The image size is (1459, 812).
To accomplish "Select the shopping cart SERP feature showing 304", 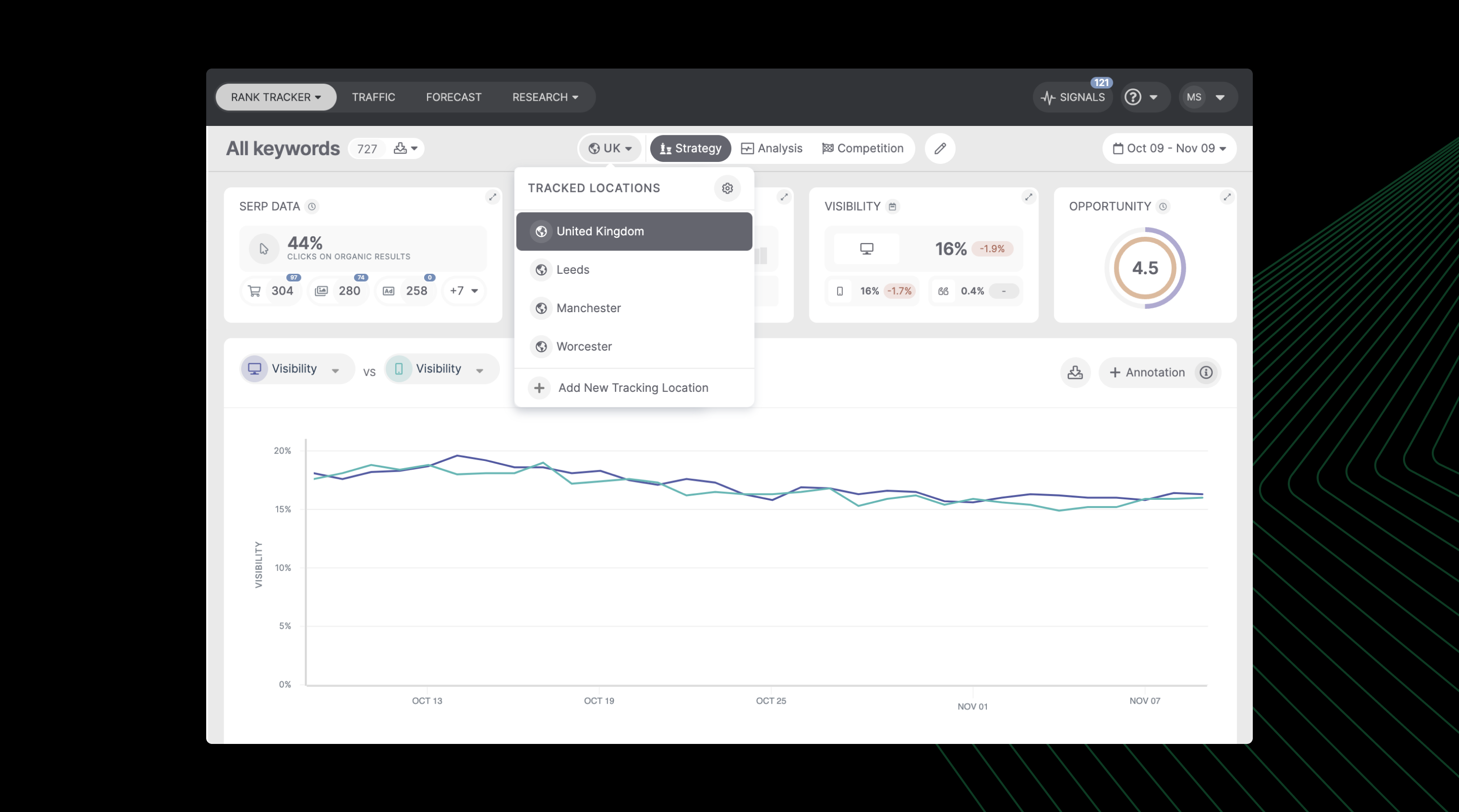I will pos(271,290).
